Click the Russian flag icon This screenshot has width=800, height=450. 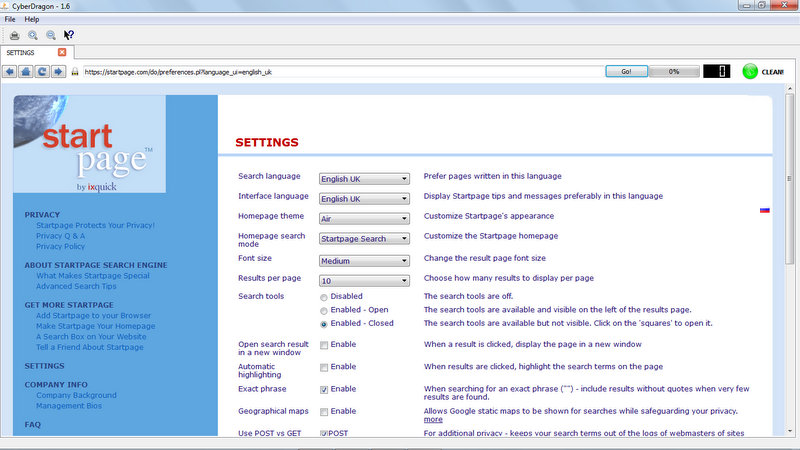pos(764,210)
